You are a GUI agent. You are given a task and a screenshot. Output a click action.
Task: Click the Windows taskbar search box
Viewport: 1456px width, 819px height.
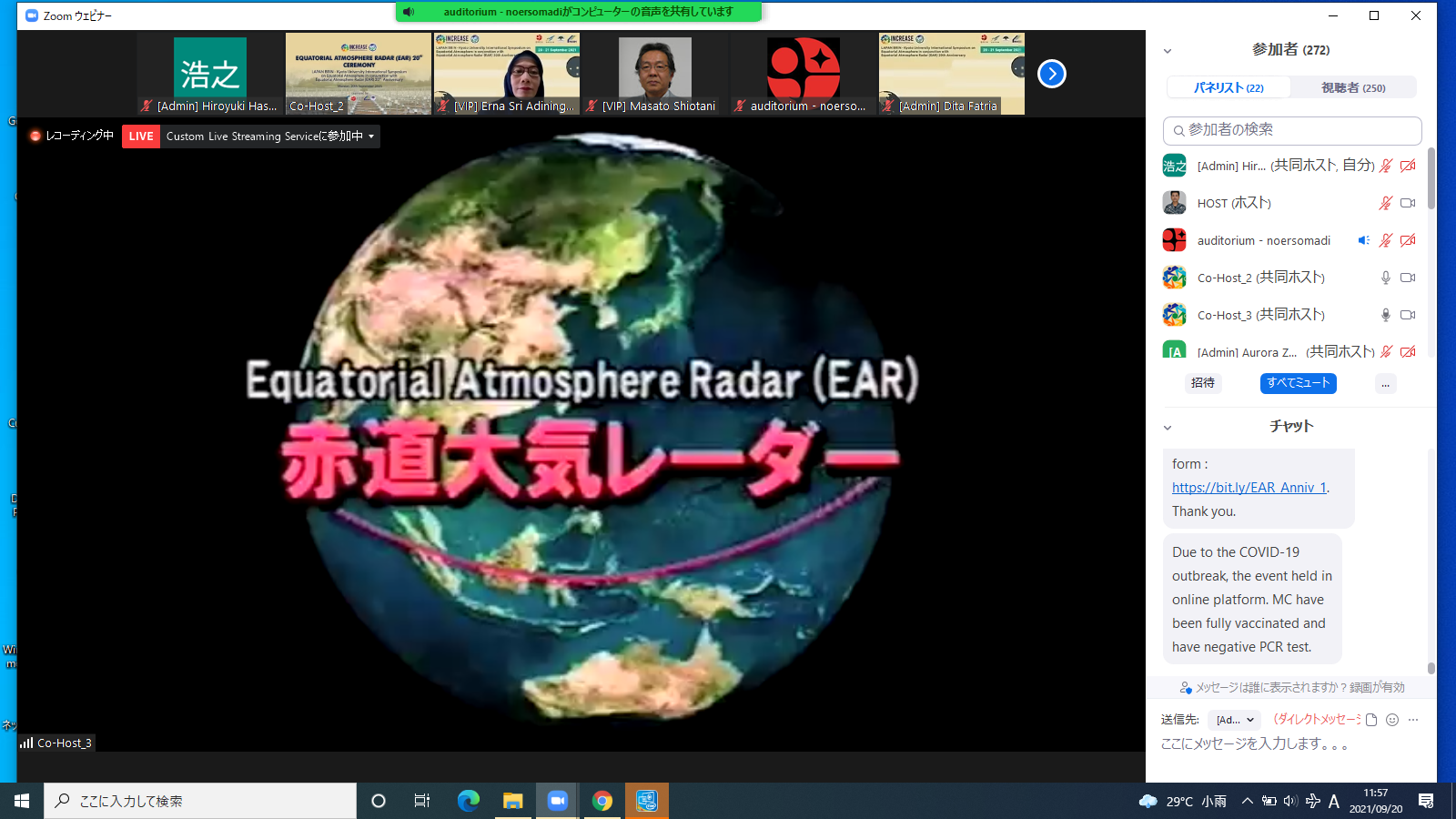[200, 801]
